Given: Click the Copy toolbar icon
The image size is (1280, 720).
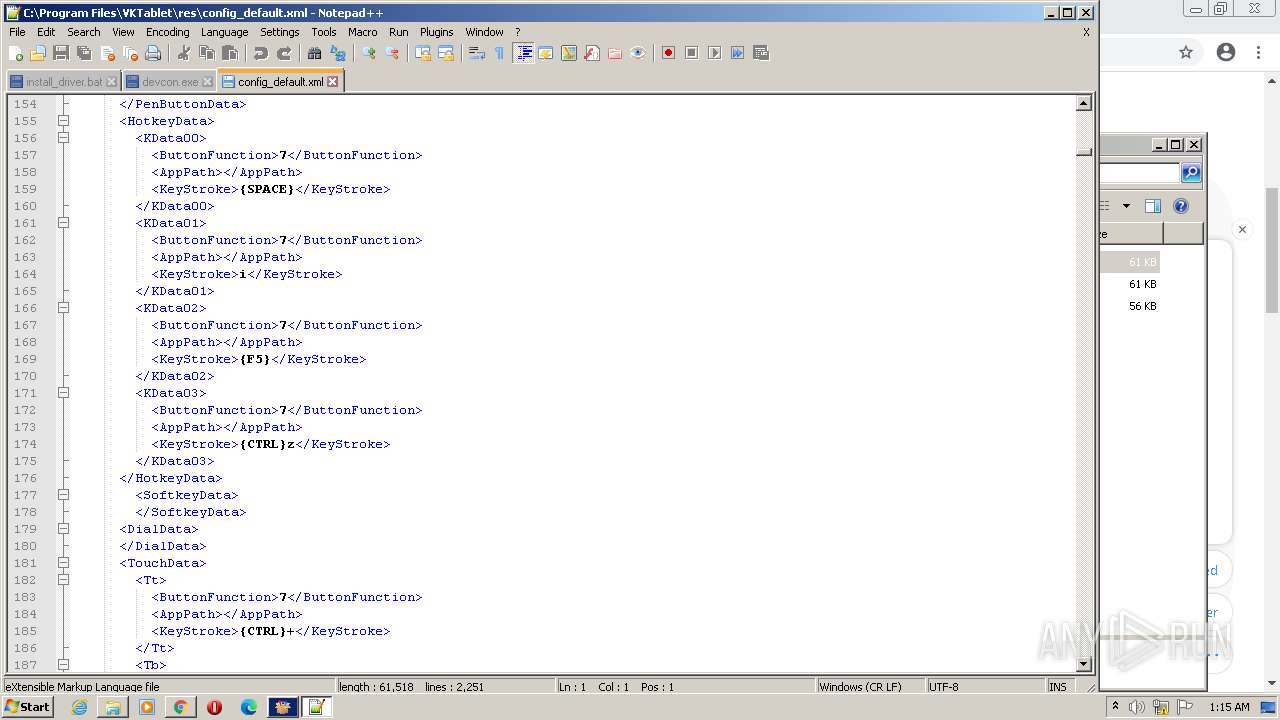Looking at the screenshot, I should coord(207,53).
